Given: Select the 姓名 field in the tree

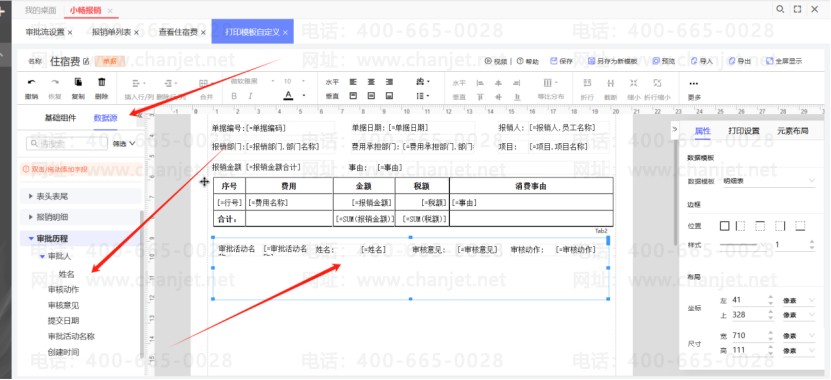Looking at the screenshot, I should coord(66,275).
